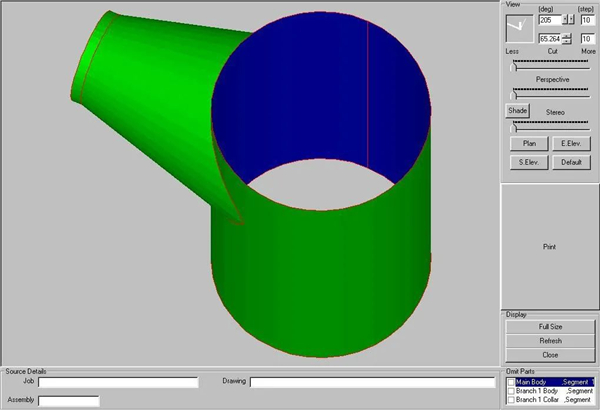Check the Branch 1 Collar omit checkbox

(511, 400)
